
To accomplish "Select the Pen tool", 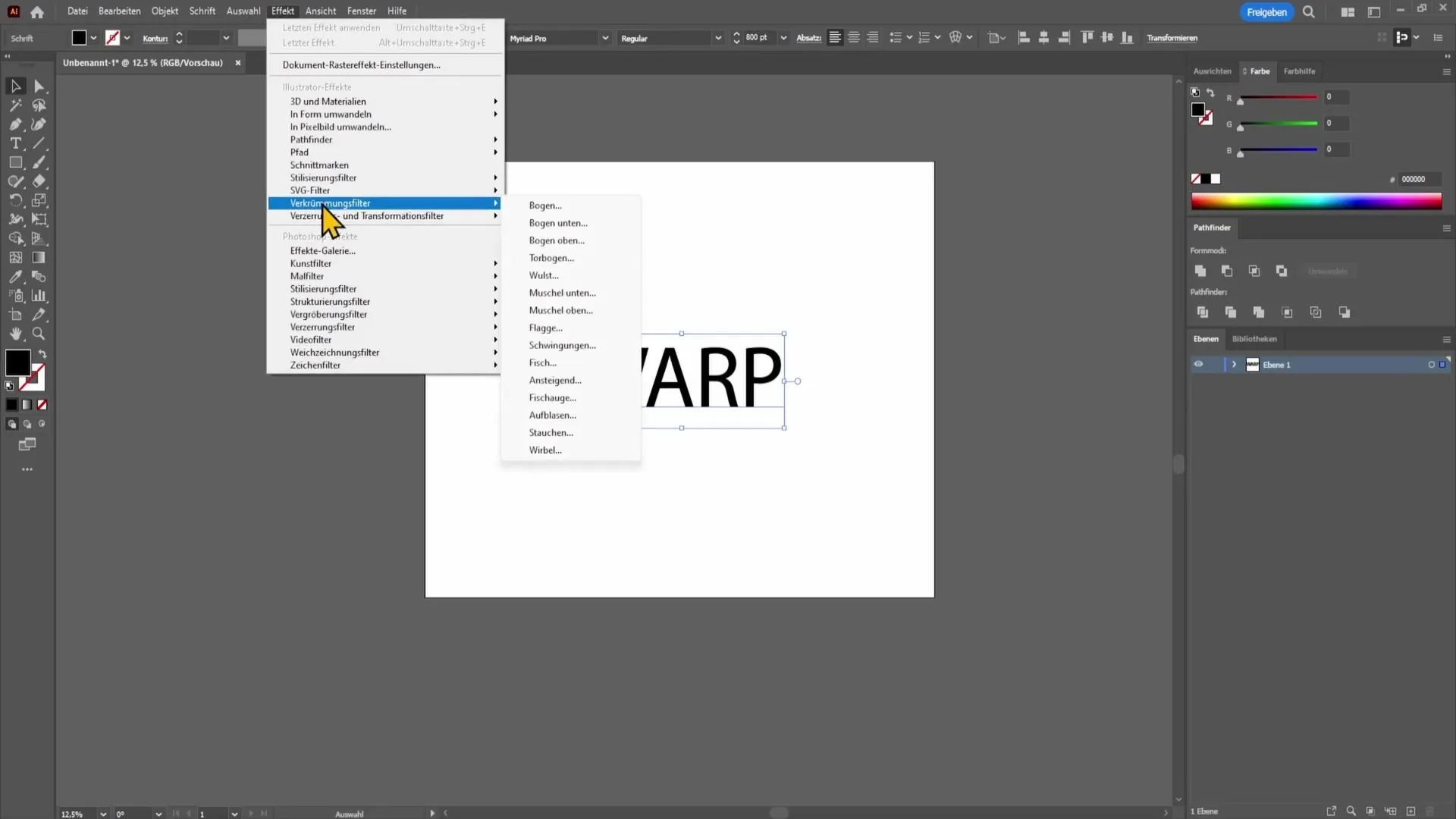I will [16, 124].
